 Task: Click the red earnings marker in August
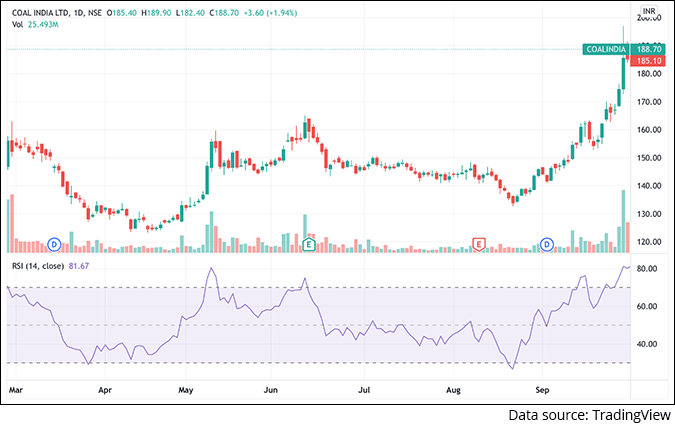point(479,245)
